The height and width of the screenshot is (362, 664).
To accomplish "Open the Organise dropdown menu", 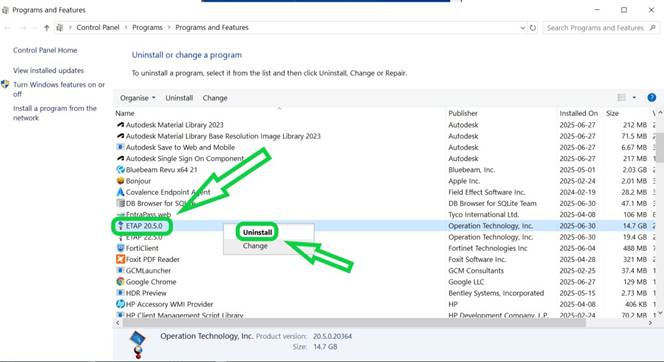I will (x=138, y=98).
